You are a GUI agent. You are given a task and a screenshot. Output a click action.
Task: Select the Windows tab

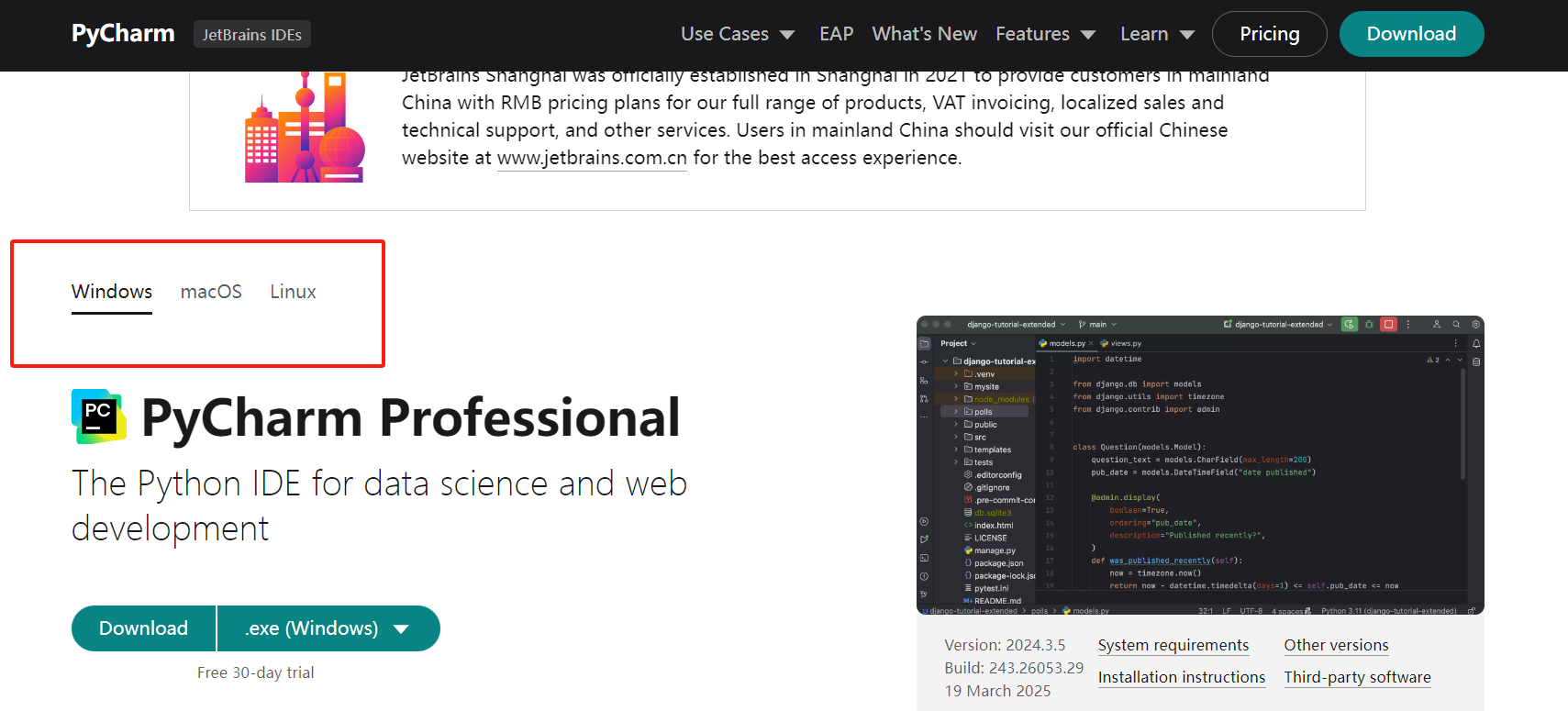(112, 292)
